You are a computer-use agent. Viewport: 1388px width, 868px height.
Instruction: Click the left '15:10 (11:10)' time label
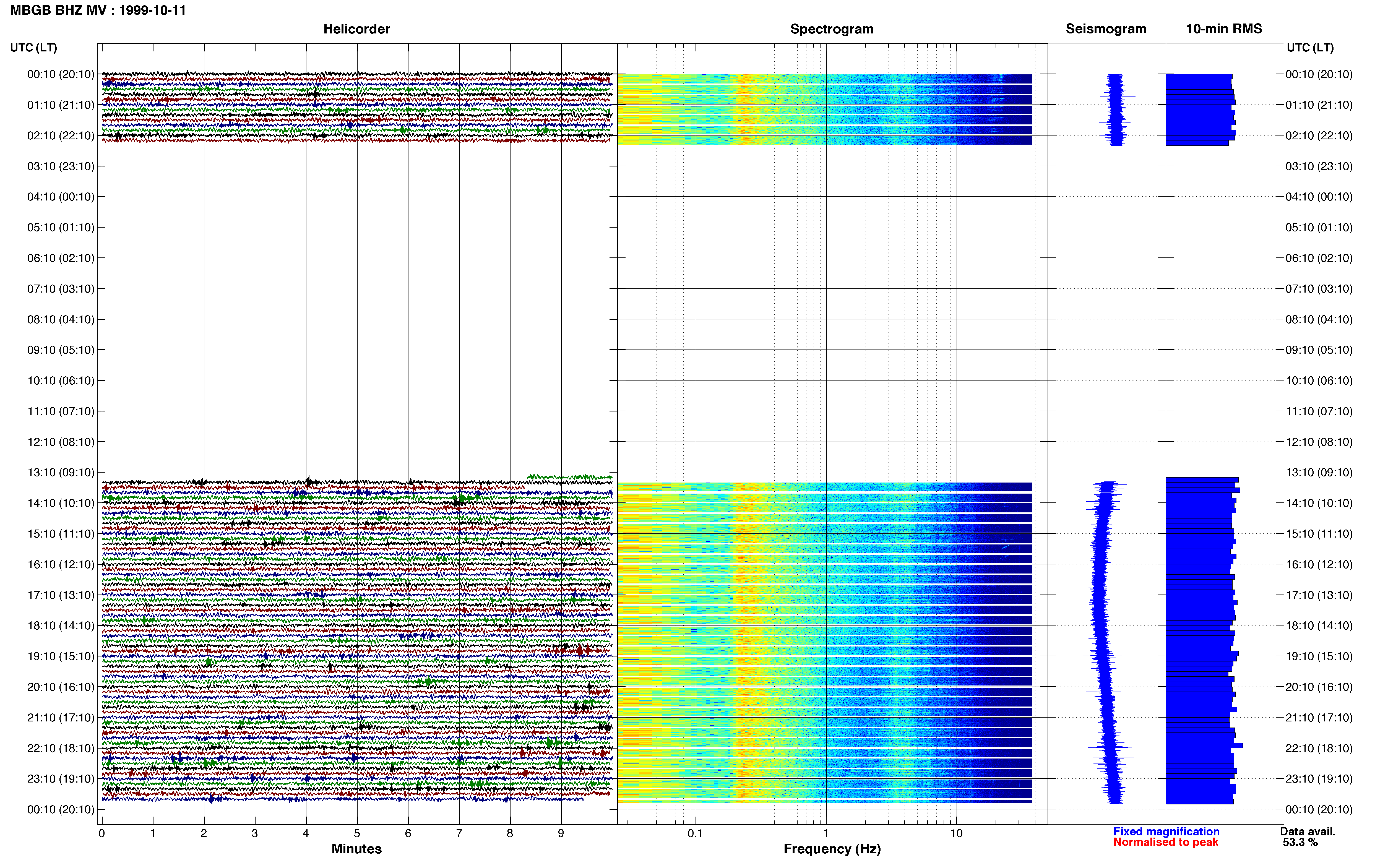[x=61, y=534]
